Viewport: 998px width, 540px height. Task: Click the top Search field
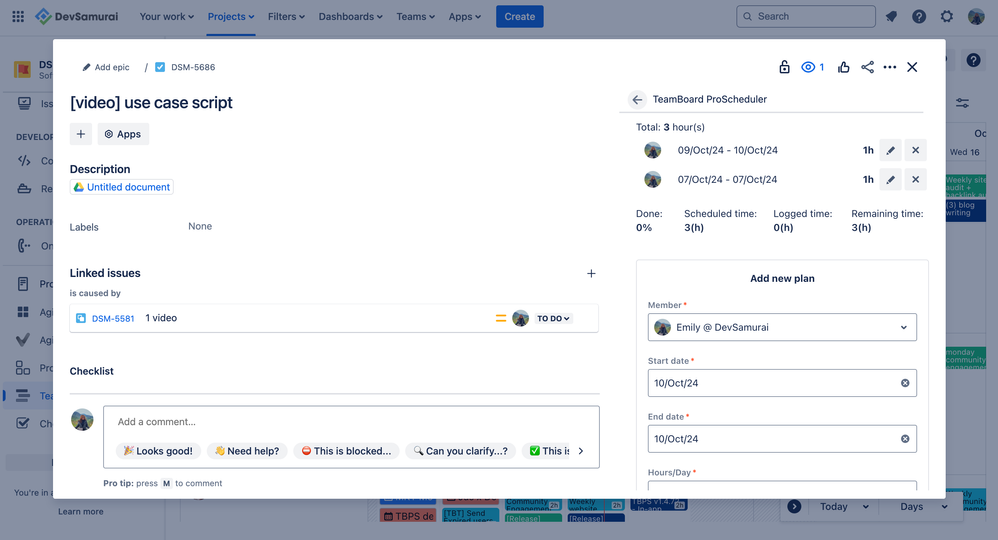coord(806,17)
